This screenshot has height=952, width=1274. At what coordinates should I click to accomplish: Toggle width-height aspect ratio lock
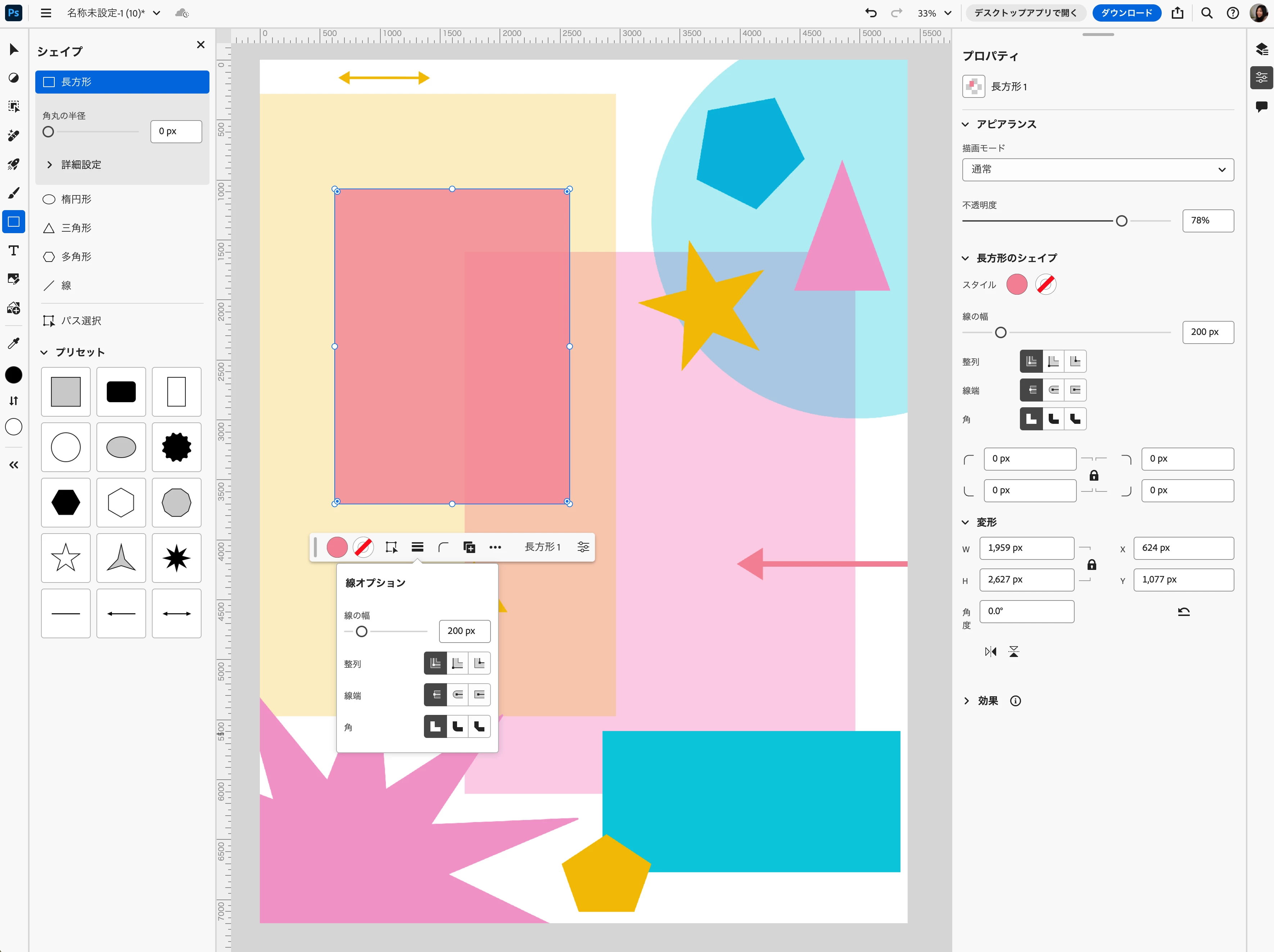1092,565
